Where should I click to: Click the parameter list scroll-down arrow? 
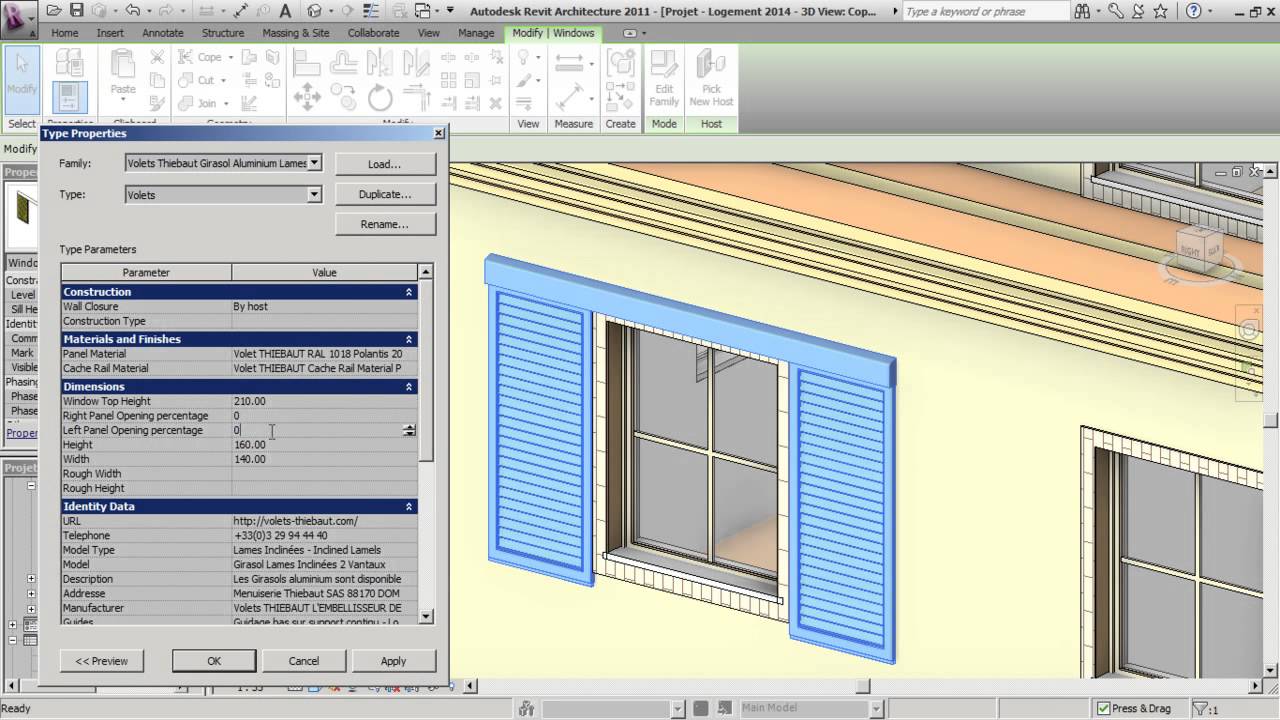coord(426,616)
